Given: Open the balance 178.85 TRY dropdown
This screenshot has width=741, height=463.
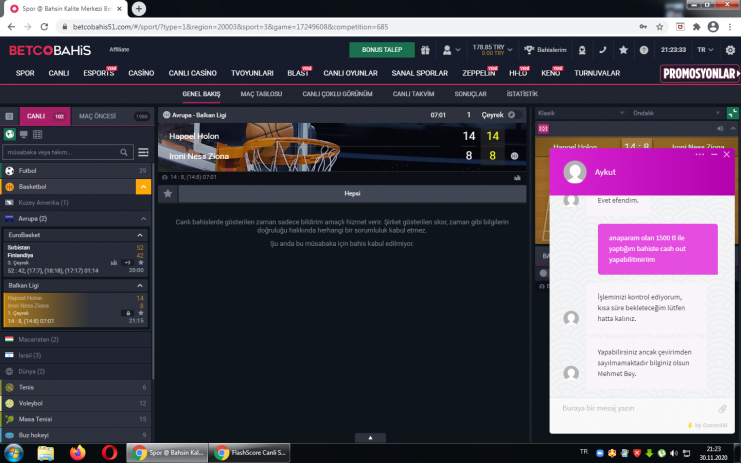Looking at the screenshot, I should coord(492,50).
